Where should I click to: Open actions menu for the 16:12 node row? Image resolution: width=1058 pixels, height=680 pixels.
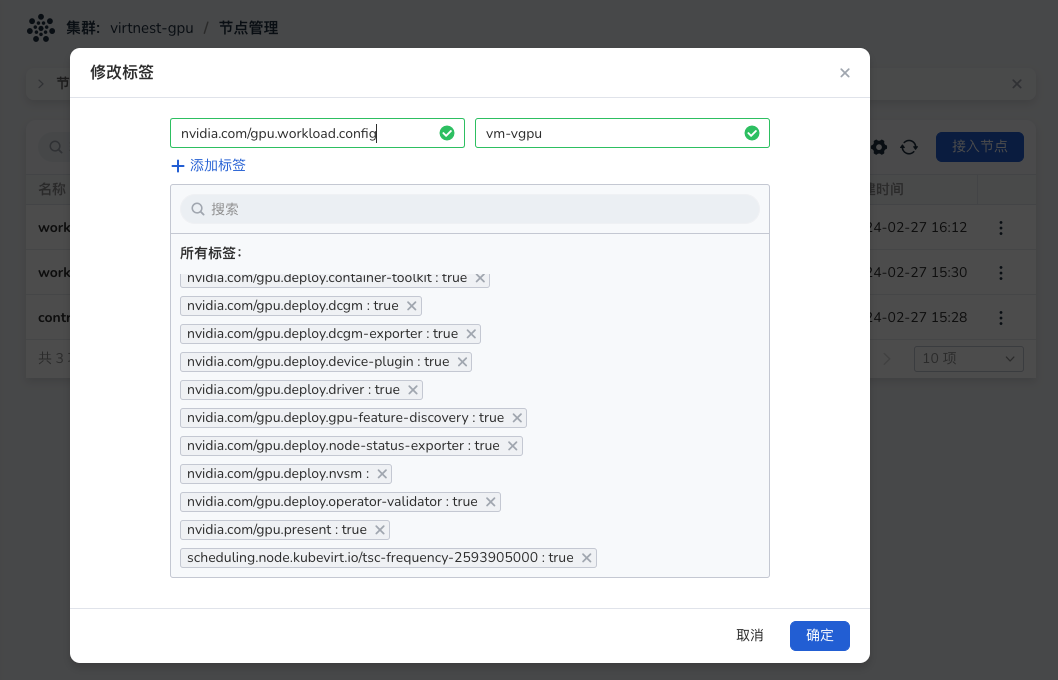1001,228
